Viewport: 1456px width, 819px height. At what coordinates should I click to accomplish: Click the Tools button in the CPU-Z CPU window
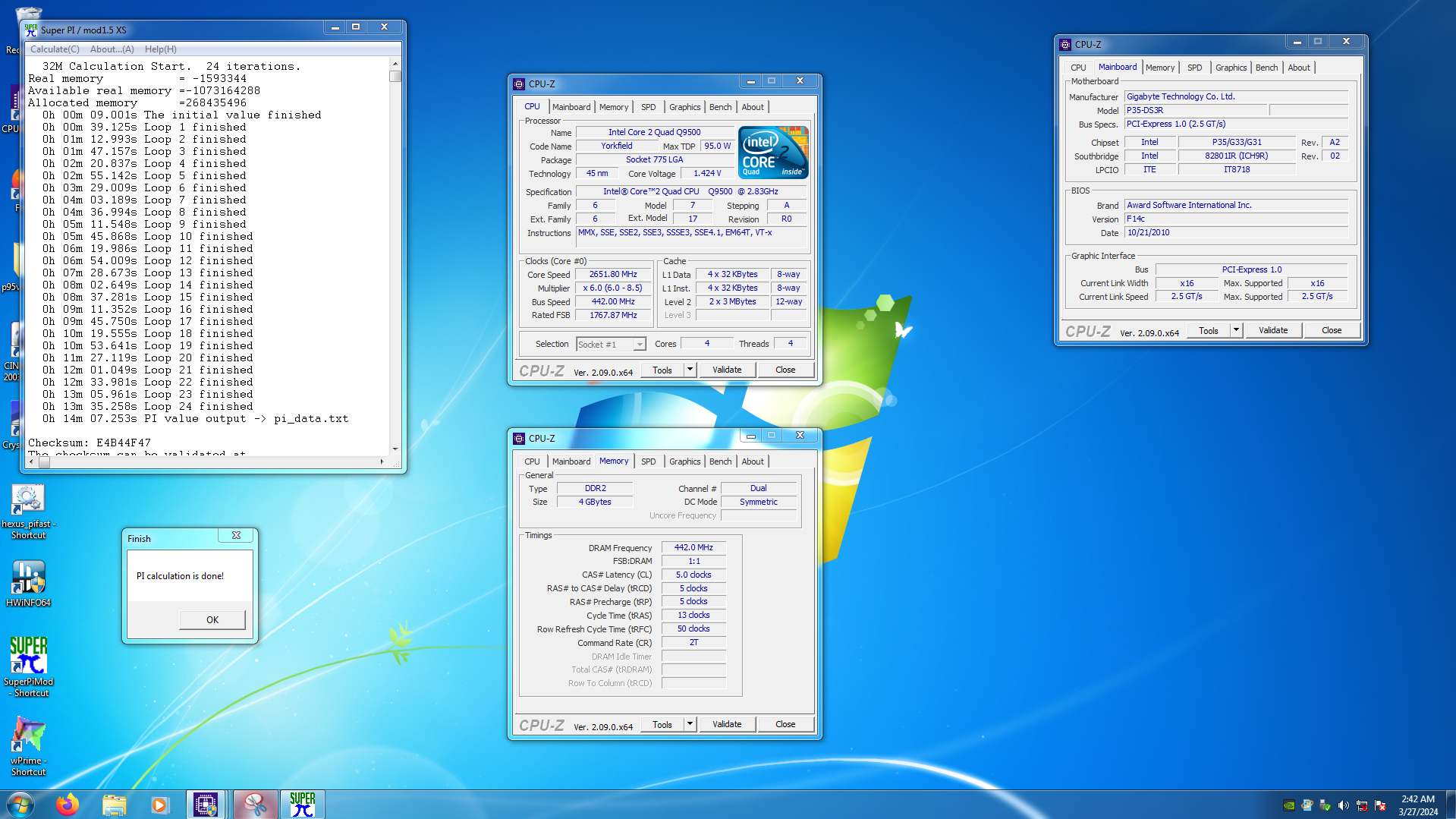pyautogui.click(x=662, y=370)
